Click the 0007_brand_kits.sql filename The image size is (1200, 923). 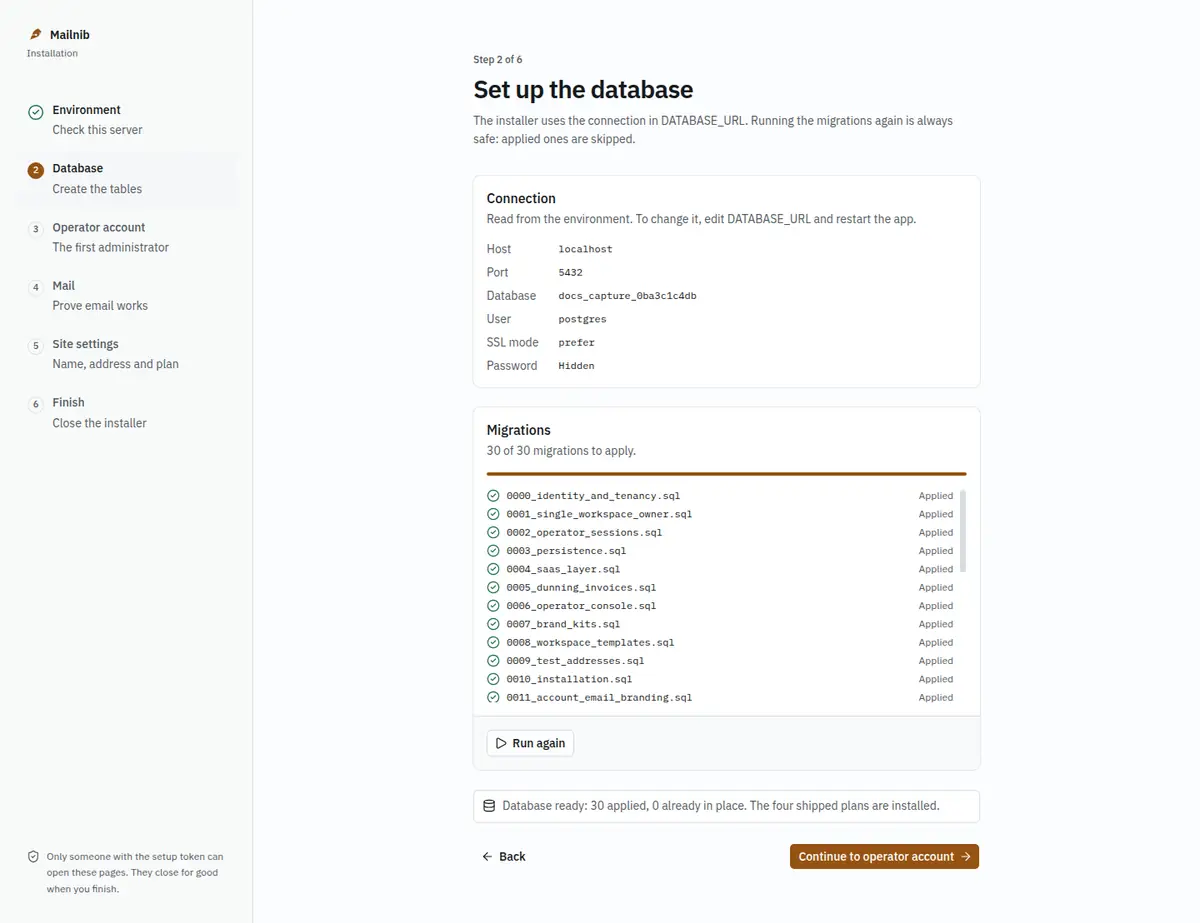coord(563,624)
